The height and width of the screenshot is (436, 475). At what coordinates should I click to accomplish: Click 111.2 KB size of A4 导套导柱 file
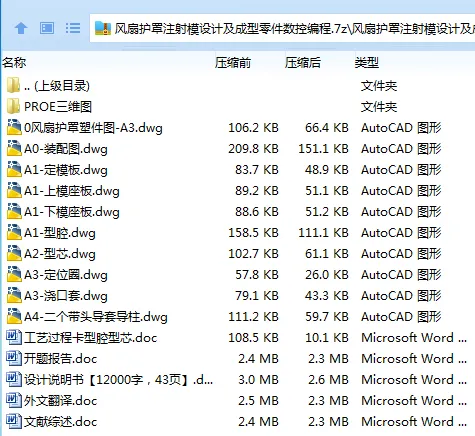(x=253, y=317)
